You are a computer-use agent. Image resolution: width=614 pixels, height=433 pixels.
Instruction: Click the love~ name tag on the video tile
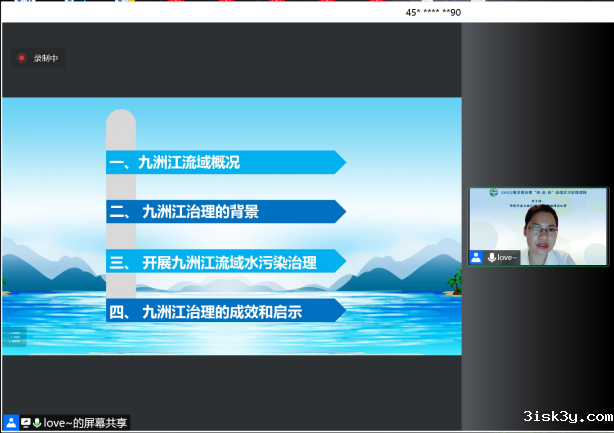pos(508,257)
